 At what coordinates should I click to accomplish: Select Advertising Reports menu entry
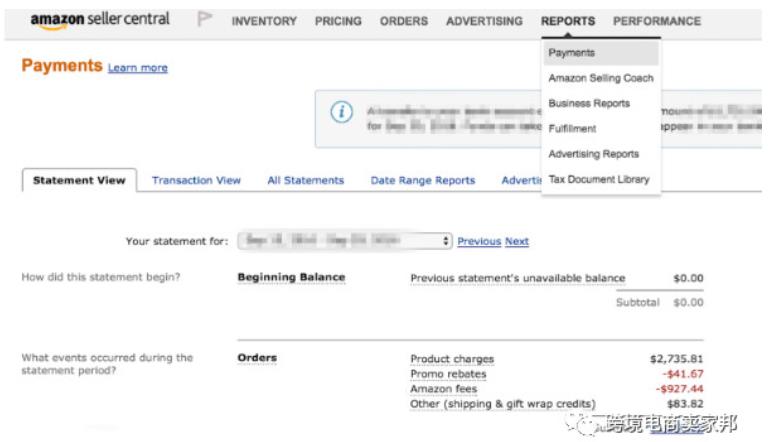593,154
